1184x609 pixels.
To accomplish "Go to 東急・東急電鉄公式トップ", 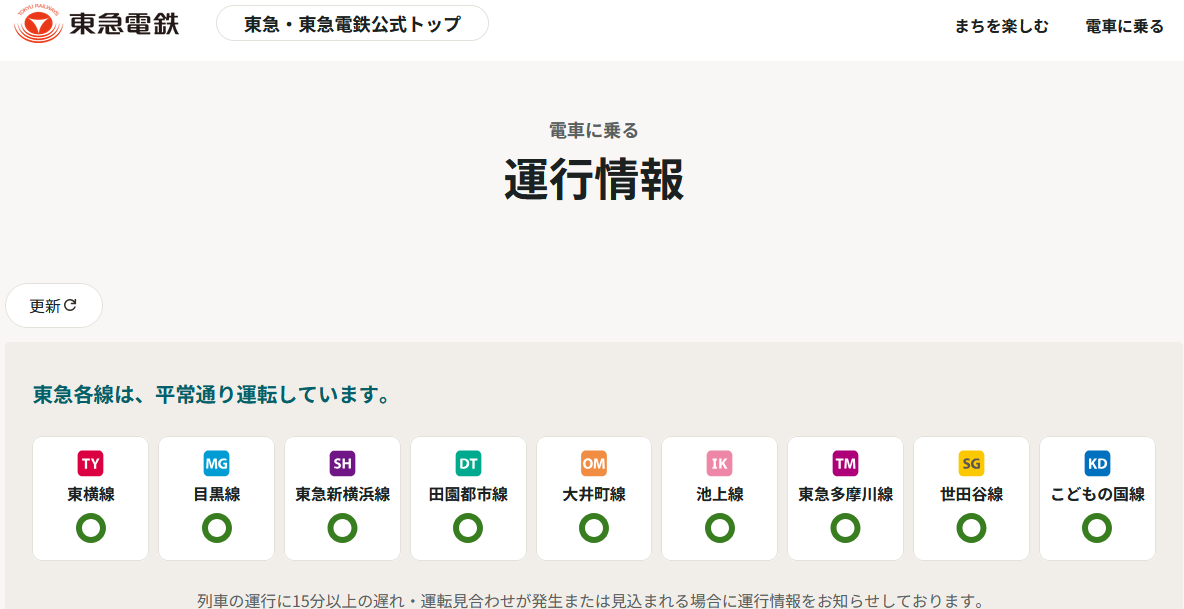I will [352, 23].
